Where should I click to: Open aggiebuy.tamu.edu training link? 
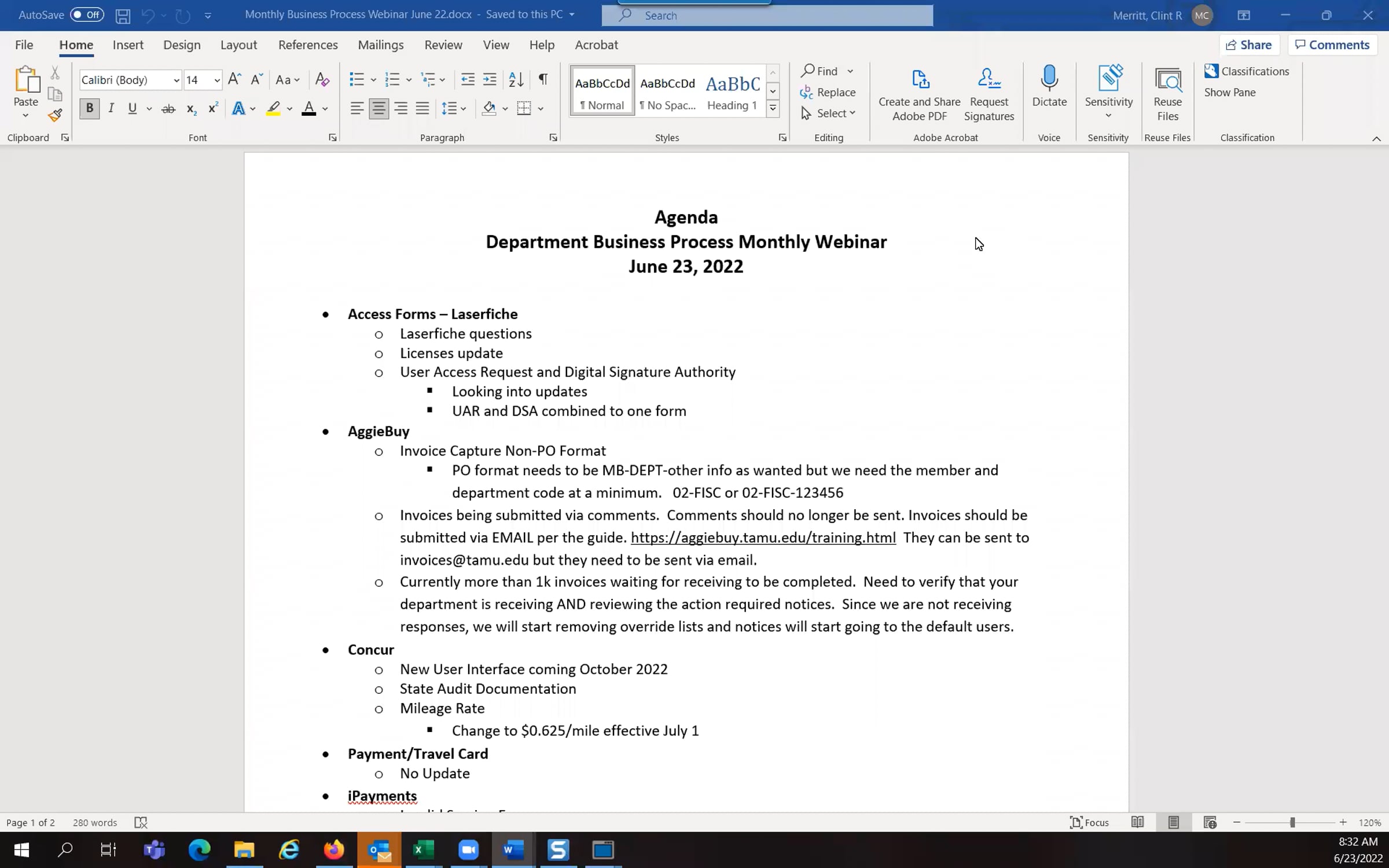click(763, 538)
